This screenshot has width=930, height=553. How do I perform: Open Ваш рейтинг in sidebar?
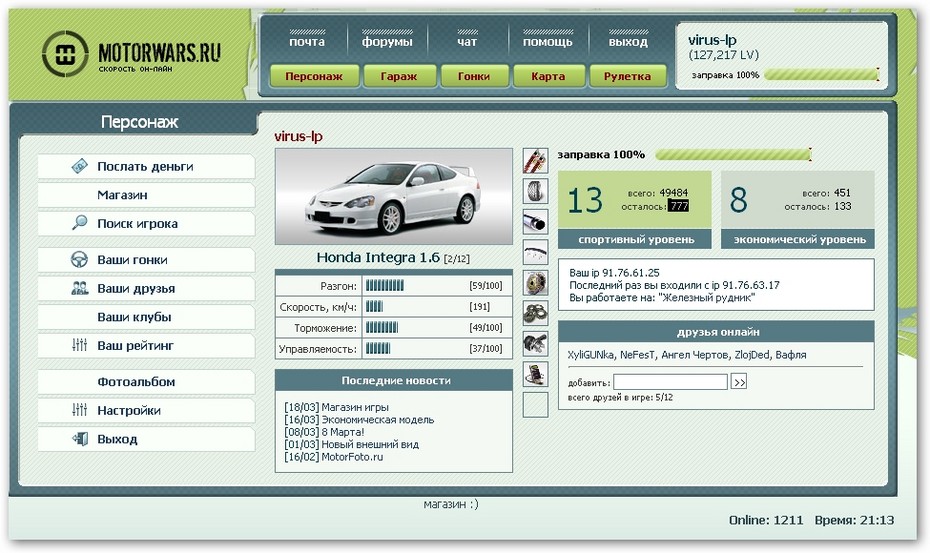coord(146,345)
